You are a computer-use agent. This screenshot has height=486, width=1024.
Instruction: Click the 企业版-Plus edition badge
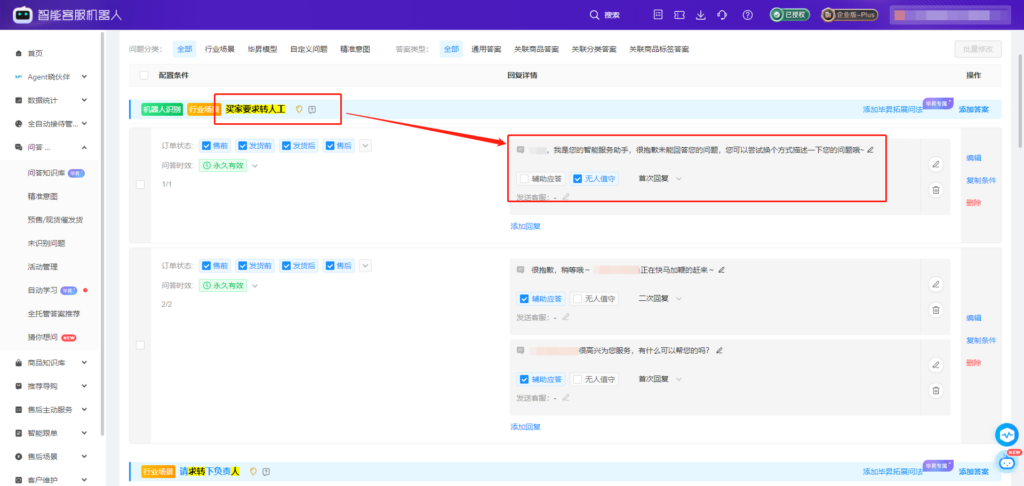point(849,15)
